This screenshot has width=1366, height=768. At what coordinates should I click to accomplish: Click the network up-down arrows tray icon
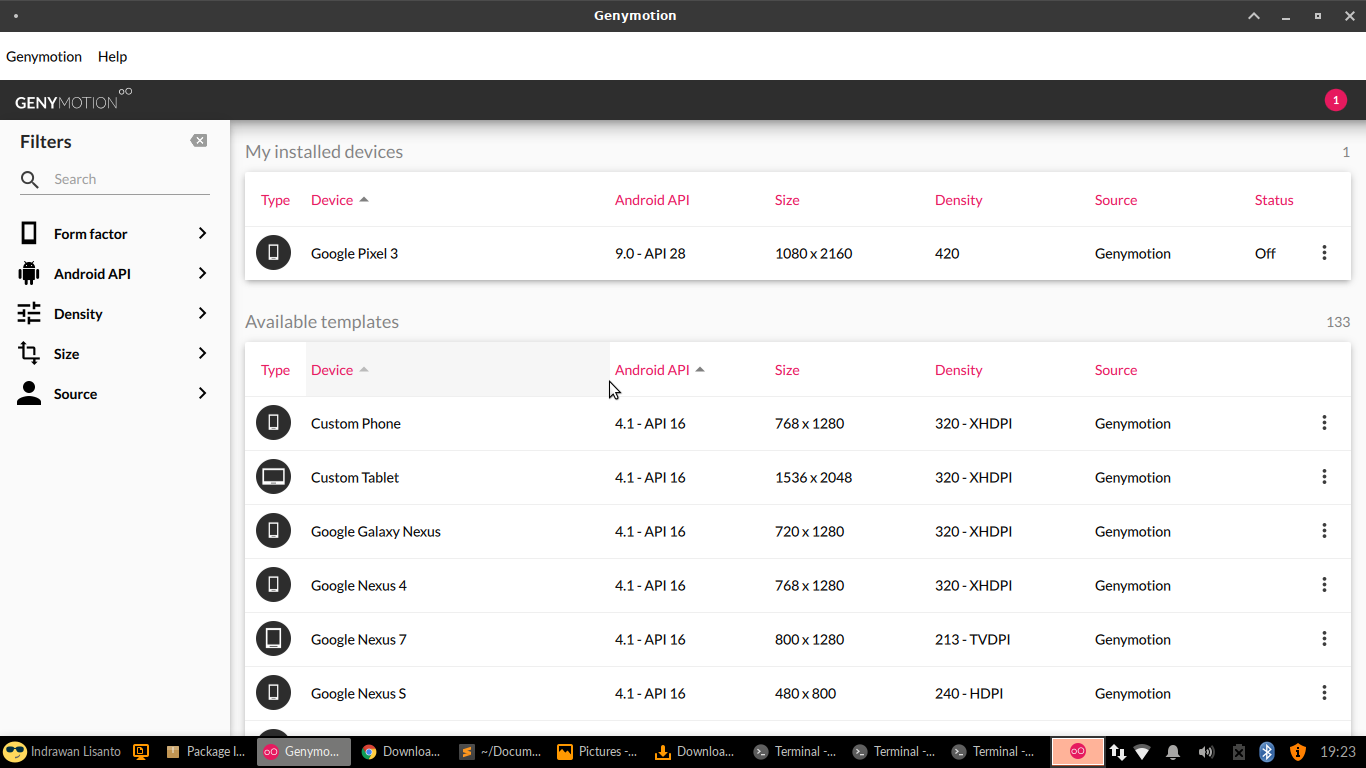(x=1118, y=752)
